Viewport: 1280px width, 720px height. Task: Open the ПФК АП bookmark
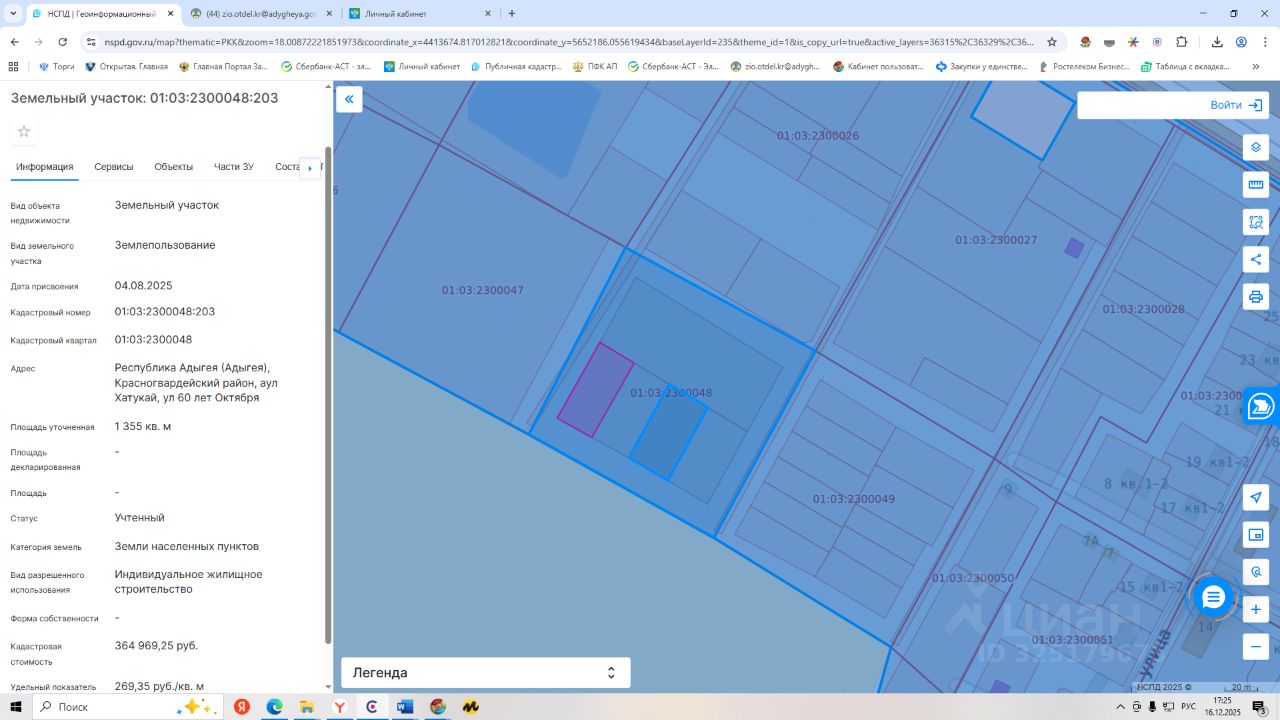(x=595, y=67)
